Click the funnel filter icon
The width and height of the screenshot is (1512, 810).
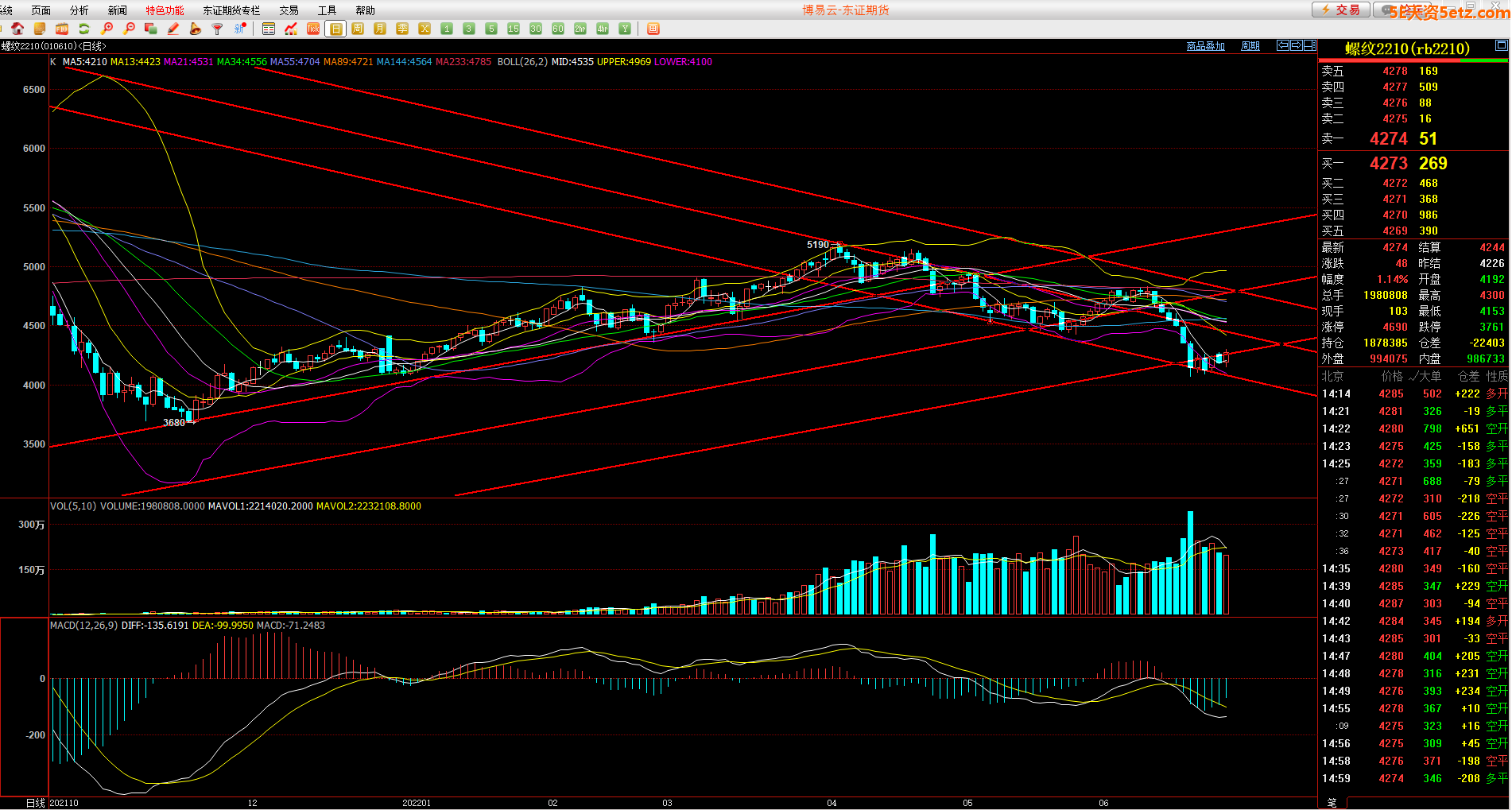(217, 29)
